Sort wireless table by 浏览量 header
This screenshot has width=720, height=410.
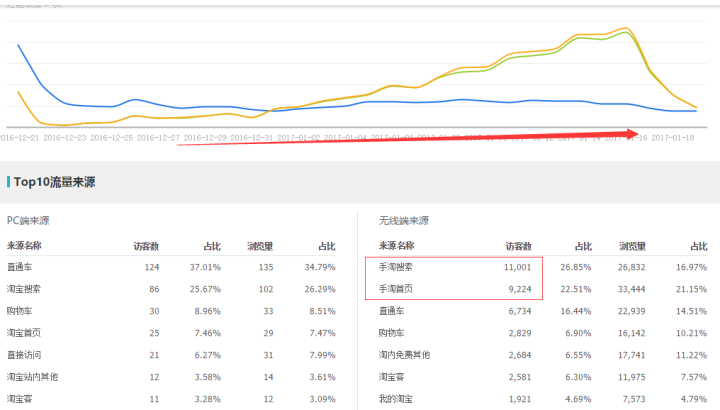pyautogui.click(x=631, y=245)
